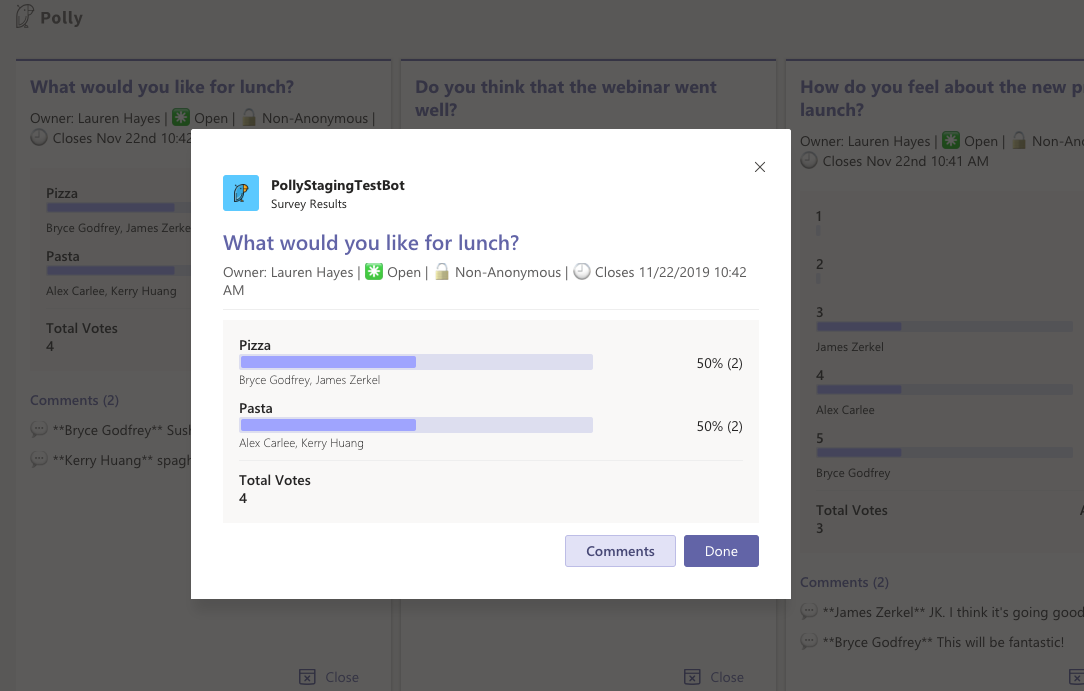Click the Close link on the lunch card
This screenshot has height=691, width=1084.
(x=342, y=677)
